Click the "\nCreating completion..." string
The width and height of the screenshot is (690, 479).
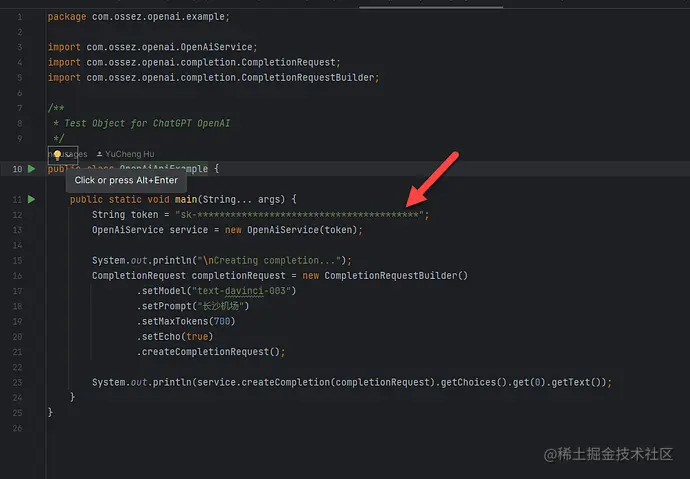[x=269, y=260]
